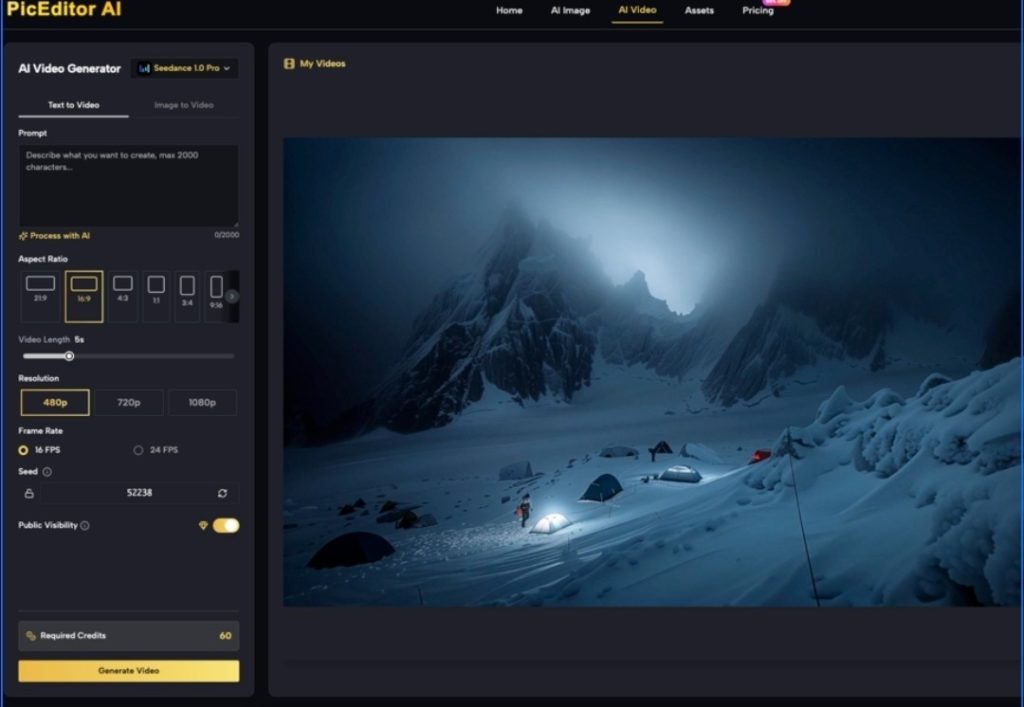Click the Video Length slider track

[x=150, y=356]
